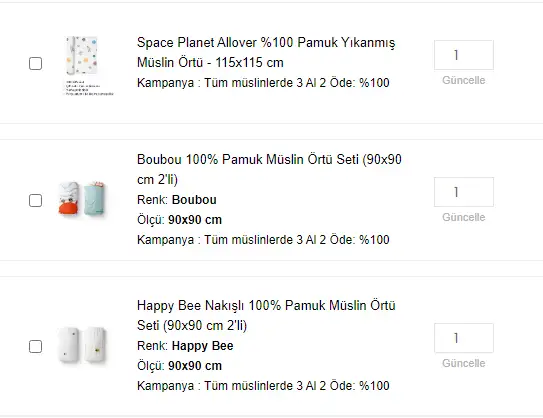Open Space Planet Allover Müslin Örtü title

pos(266,52)
